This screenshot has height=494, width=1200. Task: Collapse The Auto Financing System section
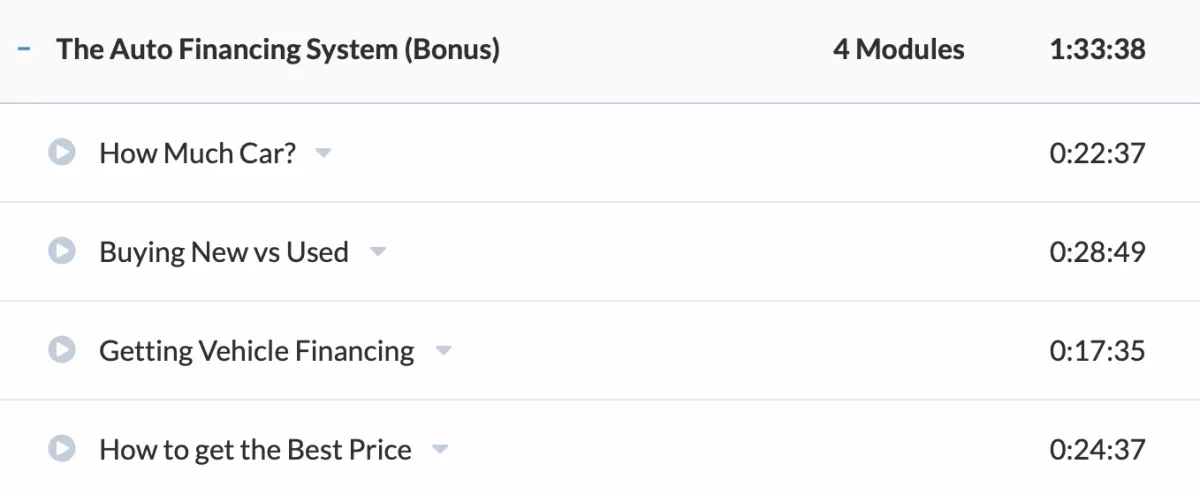[x=24, y=49]
